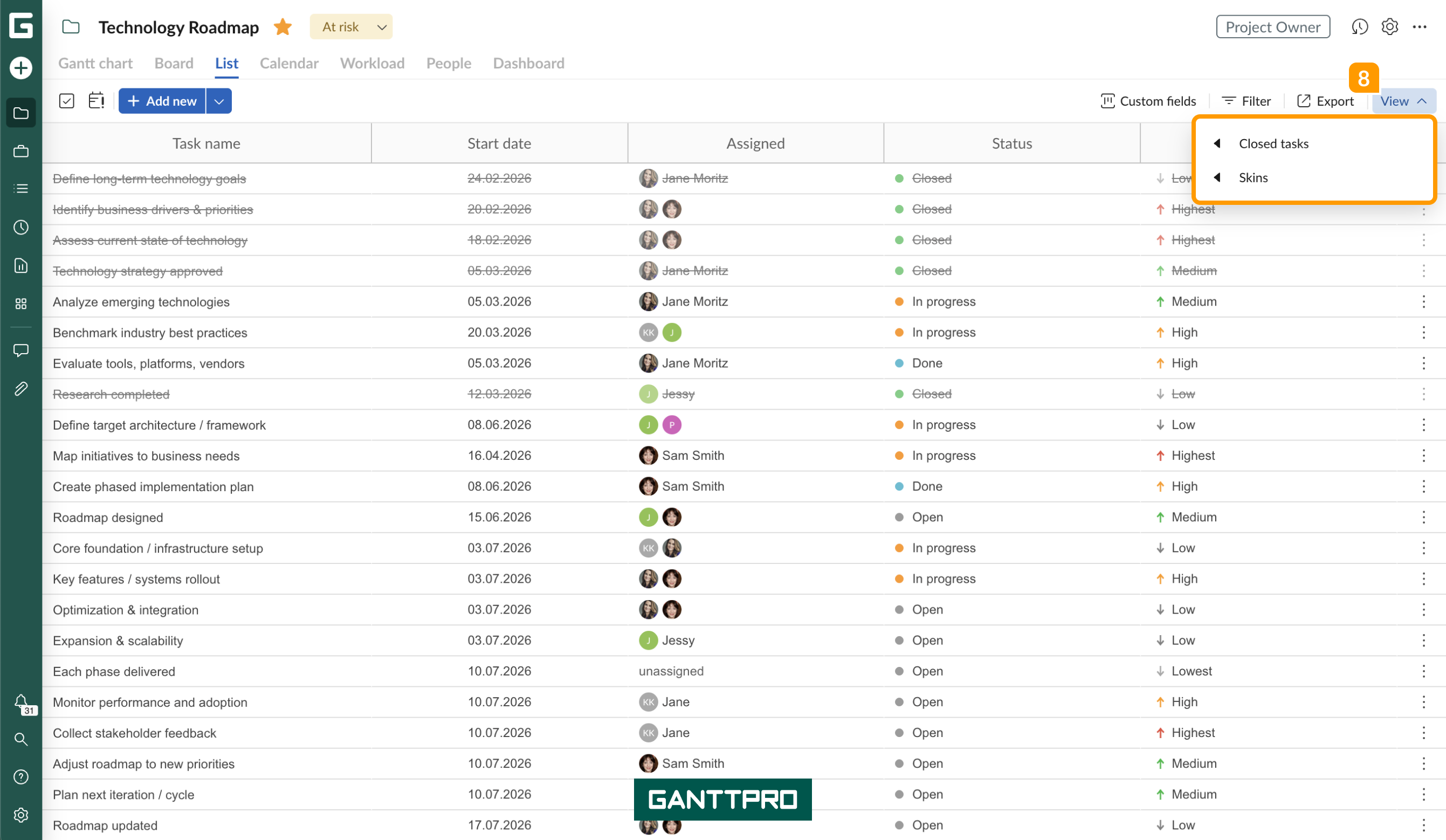Open GanttPRO home logo
1446x840 pixels.
[x=21, y=26]
